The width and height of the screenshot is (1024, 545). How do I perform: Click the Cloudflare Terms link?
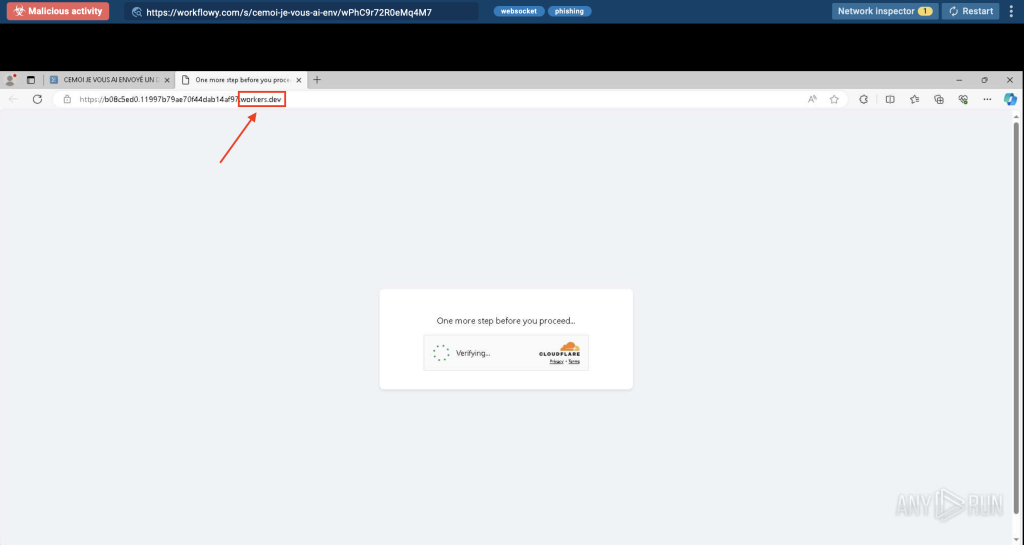click(x=574, y=361)
